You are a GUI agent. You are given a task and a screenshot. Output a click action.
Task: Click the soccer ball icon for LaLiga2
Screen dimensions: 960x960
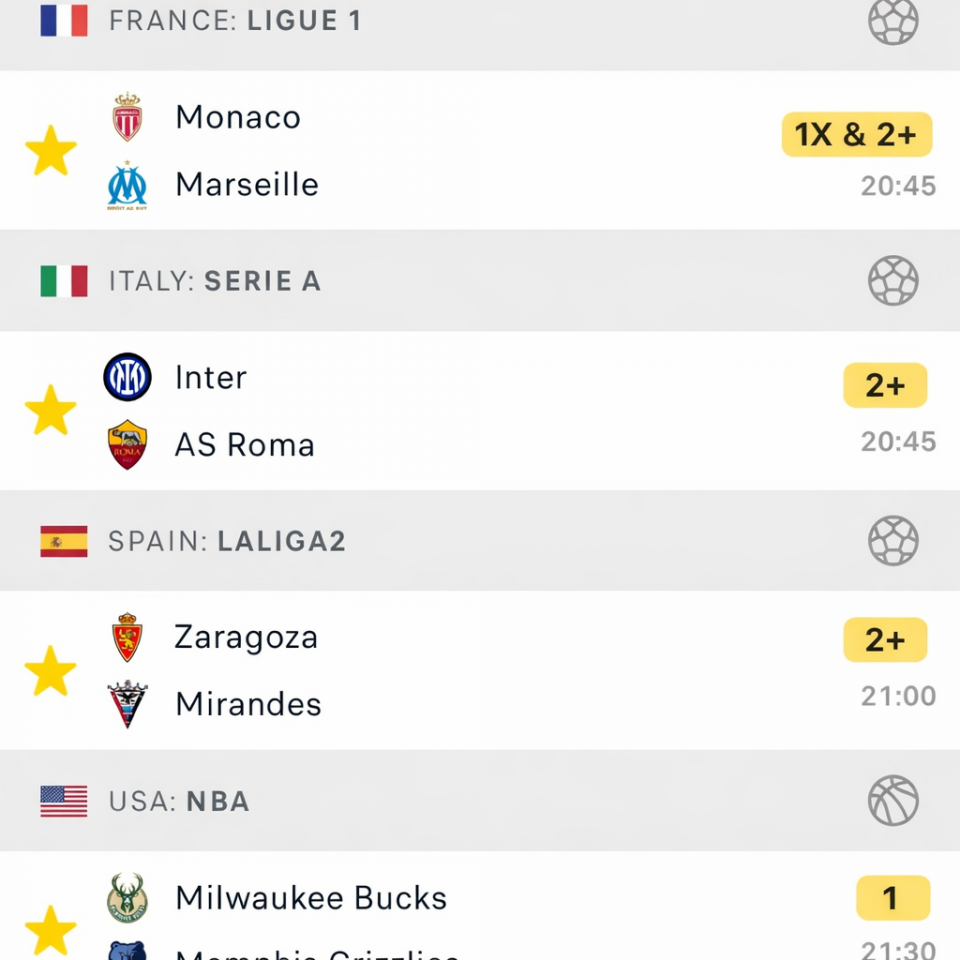893,541
